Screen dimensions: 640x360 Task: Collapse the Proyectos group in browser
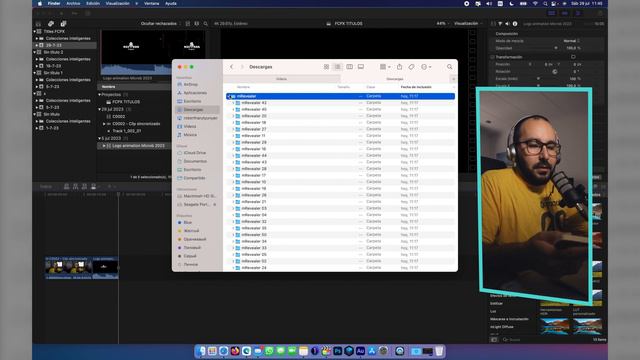tap(100, 95)
